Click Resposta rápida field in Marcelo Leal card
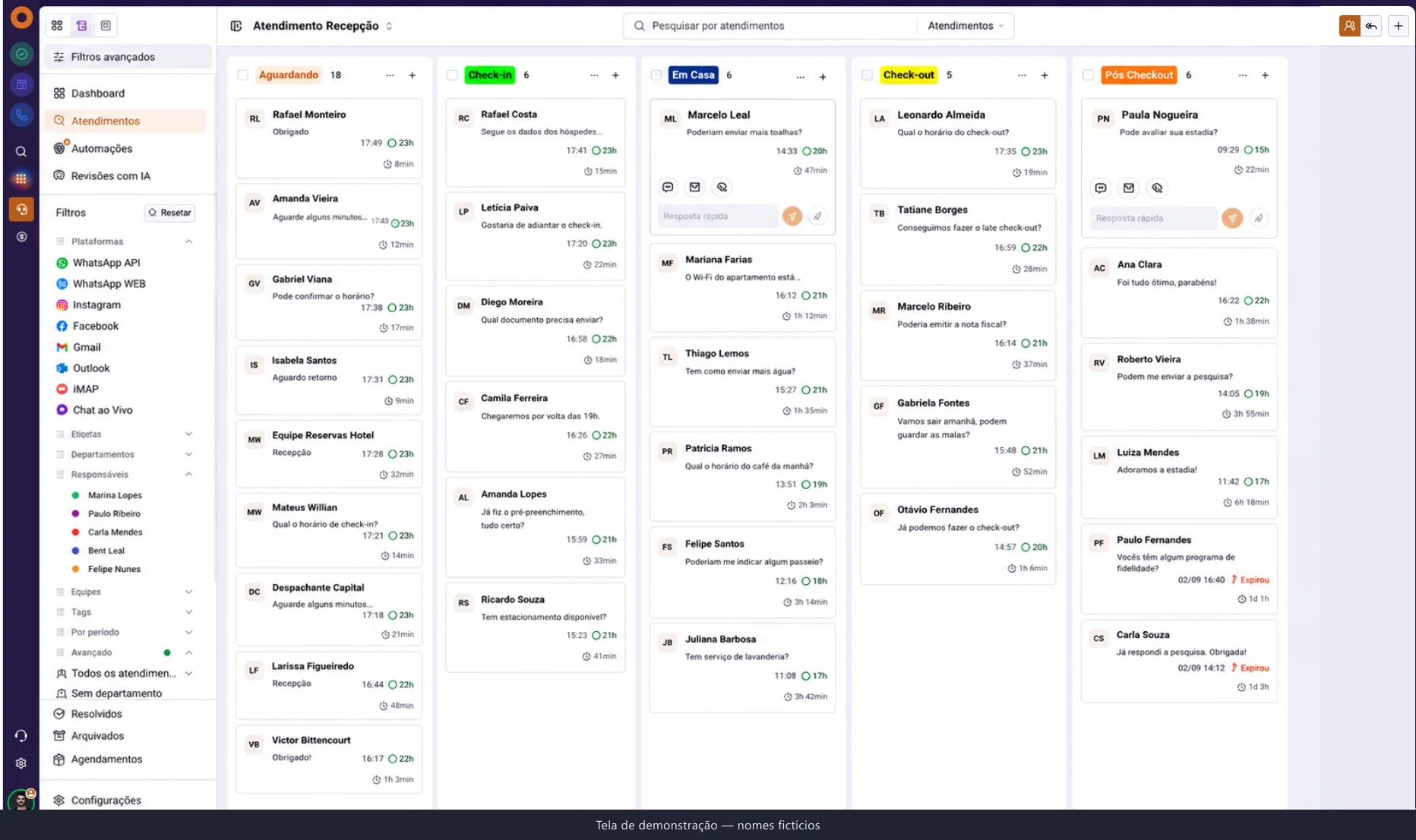 (718, 216)
